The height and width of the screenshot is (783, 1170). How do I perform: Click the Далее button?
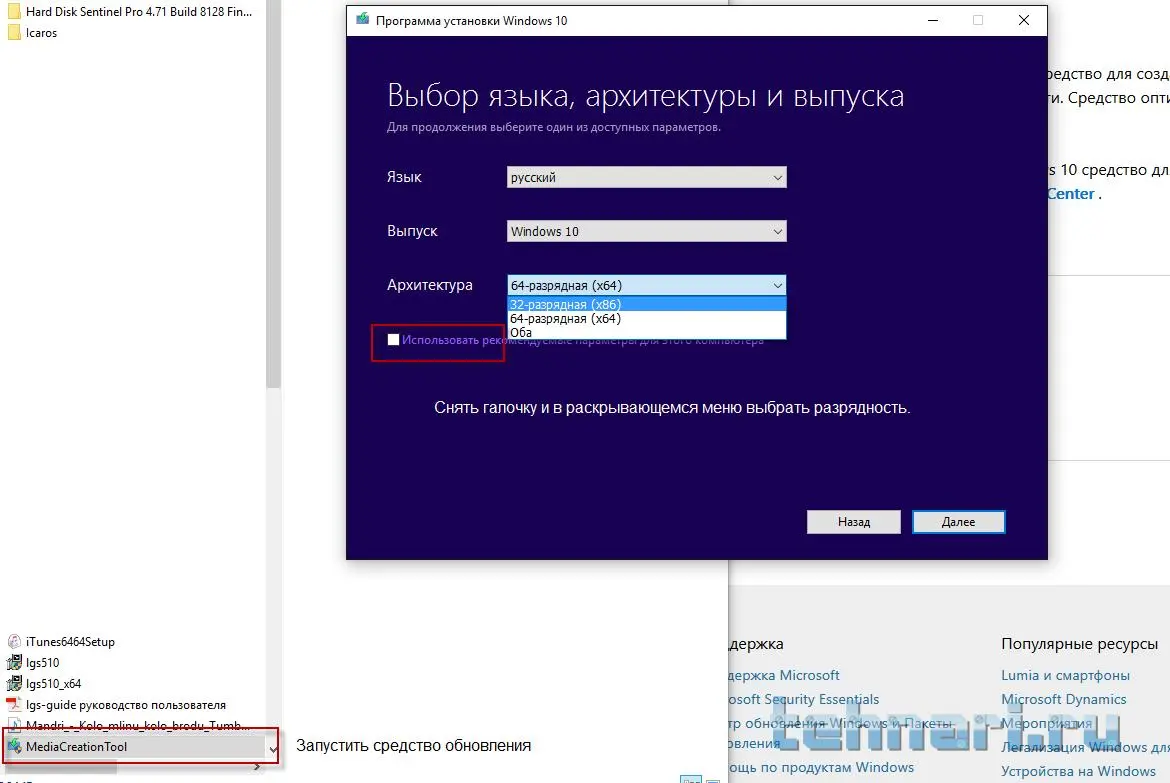pyautogui.click(x=958, y=522)
